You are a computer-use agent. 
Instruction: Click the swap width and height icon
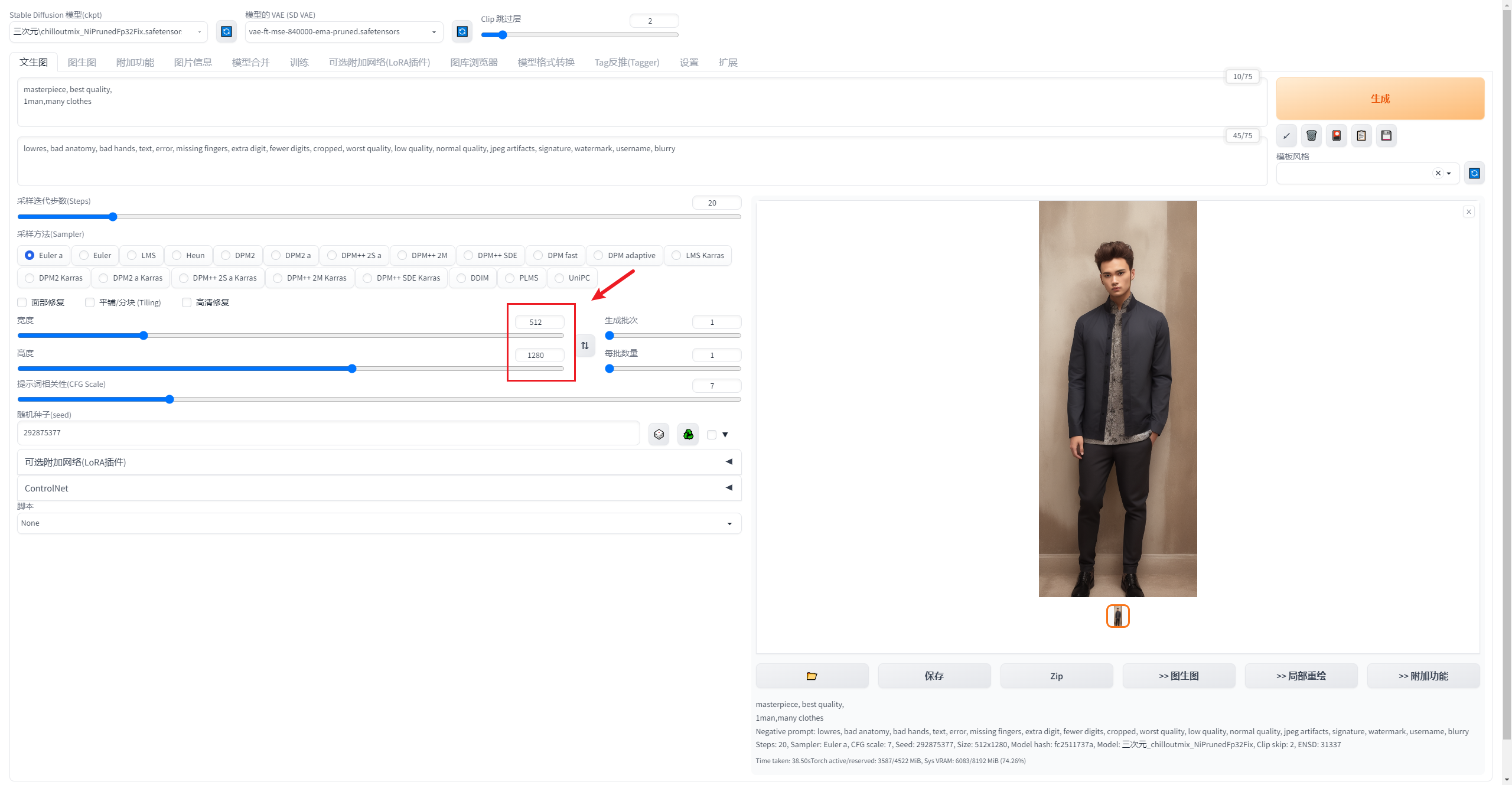(x=585, y=346)
